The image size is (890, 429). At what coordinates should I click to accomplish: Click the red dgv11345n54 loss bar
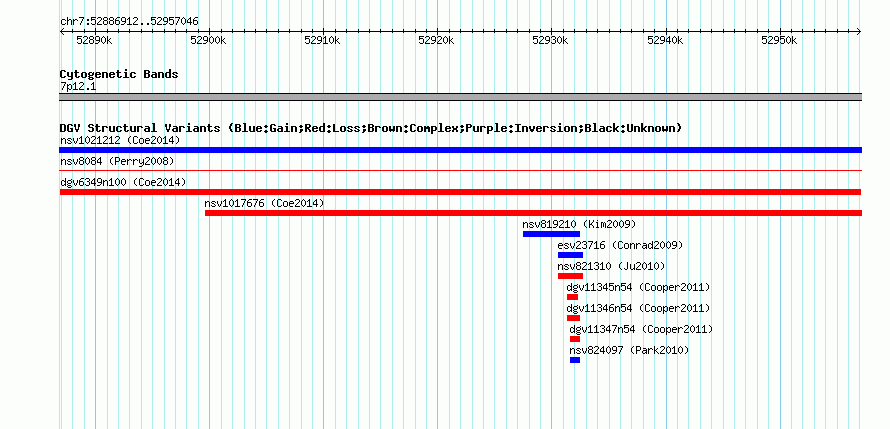[572, 297]
